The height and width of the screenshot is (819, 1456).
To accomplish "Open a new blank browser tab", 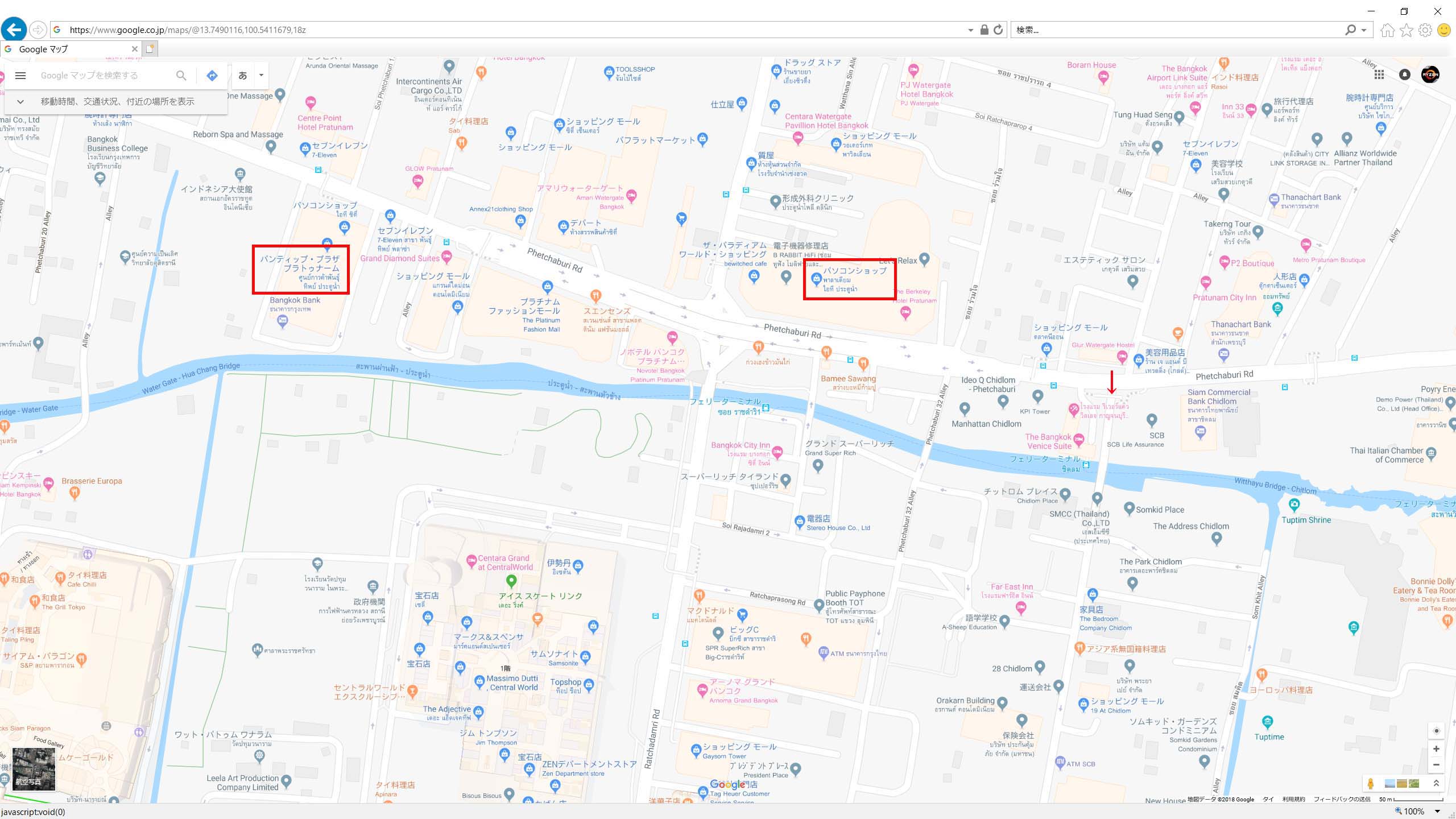I will [x=150, y=49].
